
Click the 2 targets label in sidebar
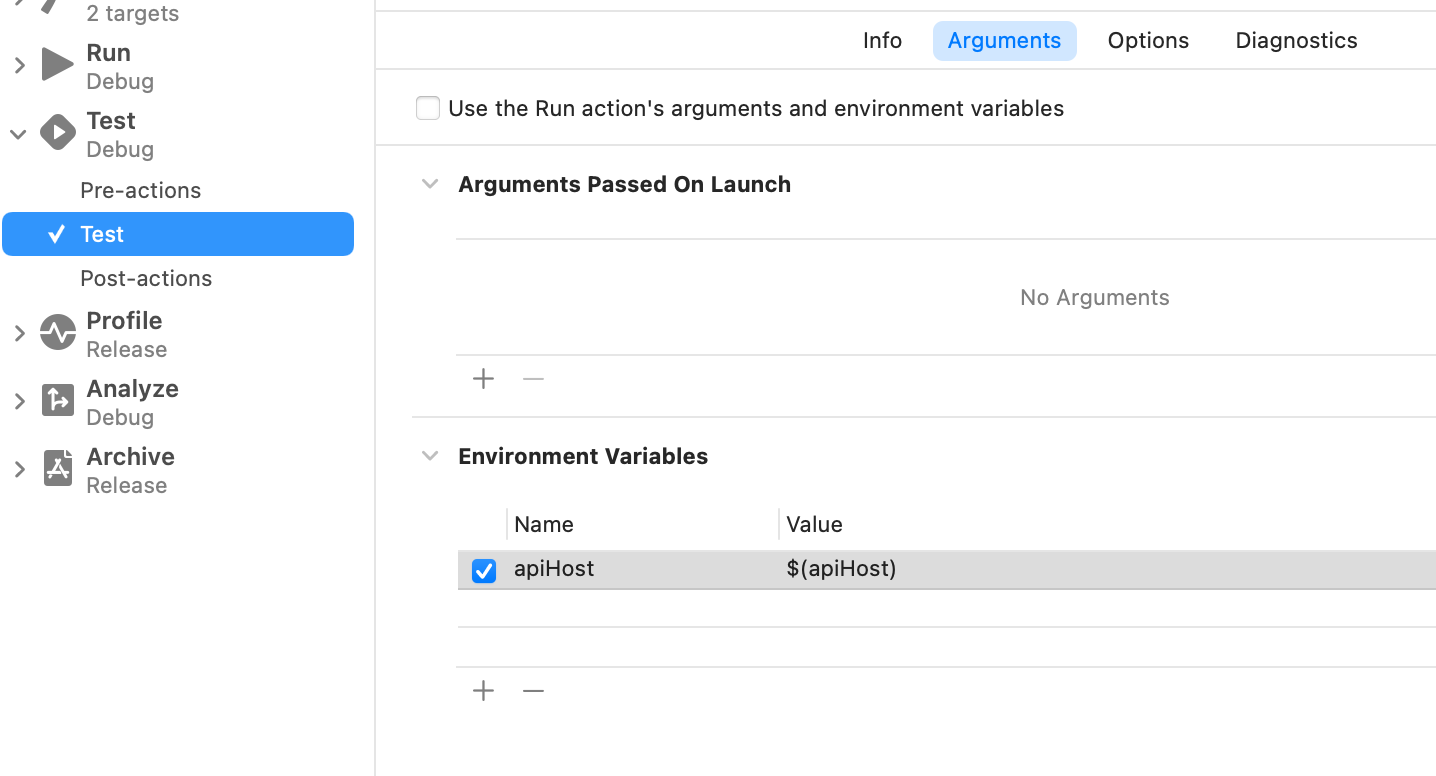pyautogui.click(x=131, y=13)
